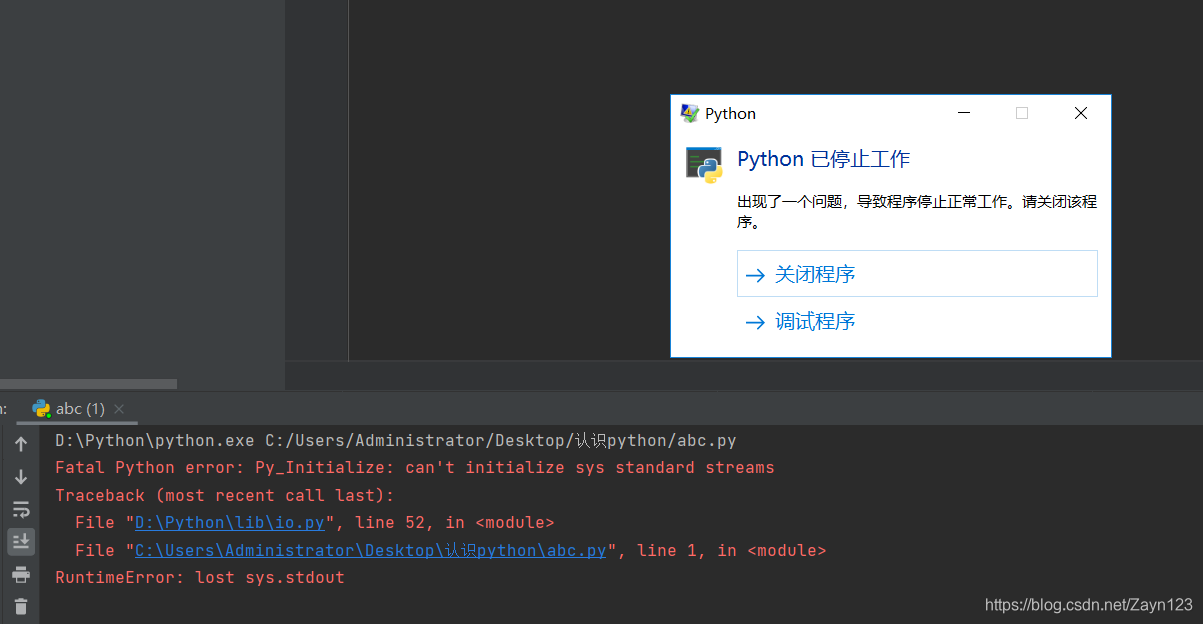Clear console with the trash icon
This screenshot has height=624, width=1203.
21,607
